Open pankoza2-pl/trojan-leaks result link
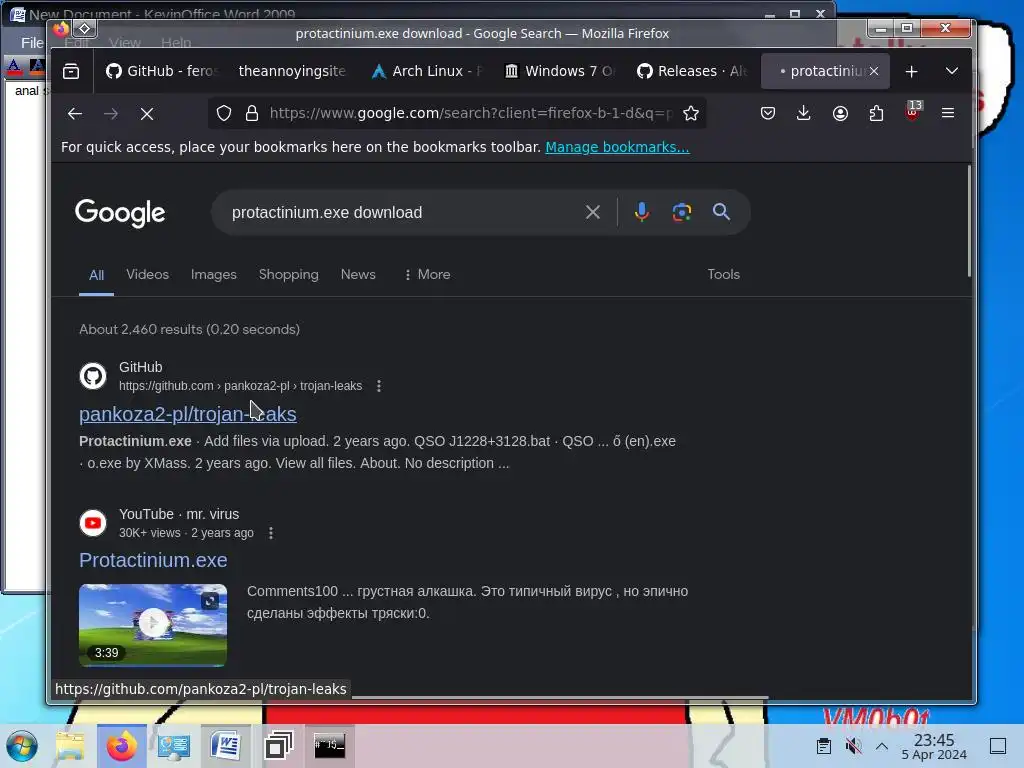The height and width of the screenshot is (768, 1024). click(x=188, y=414)
